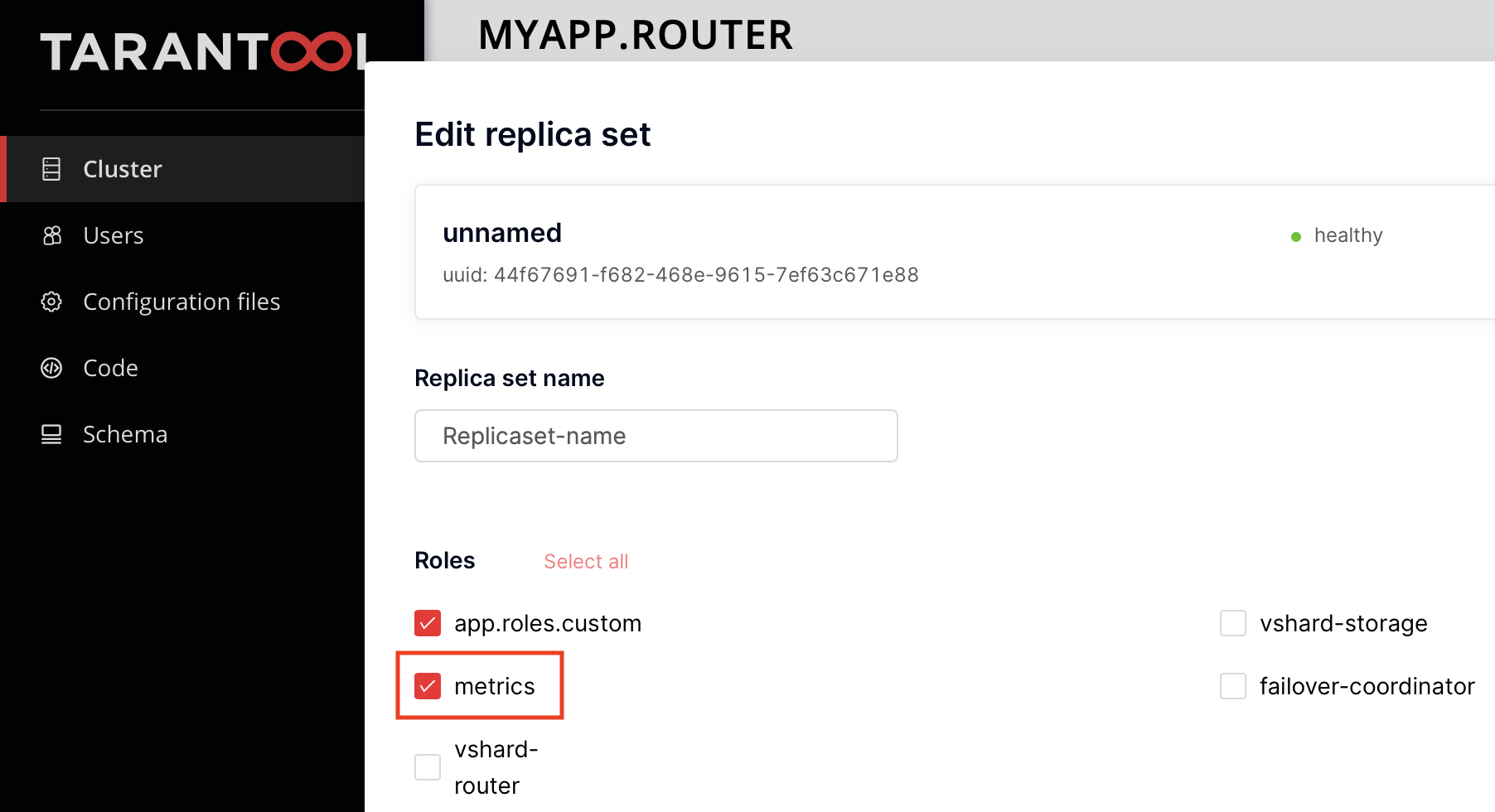Click the Tarantool logo

pyautogui.click(x=203, y=51)
